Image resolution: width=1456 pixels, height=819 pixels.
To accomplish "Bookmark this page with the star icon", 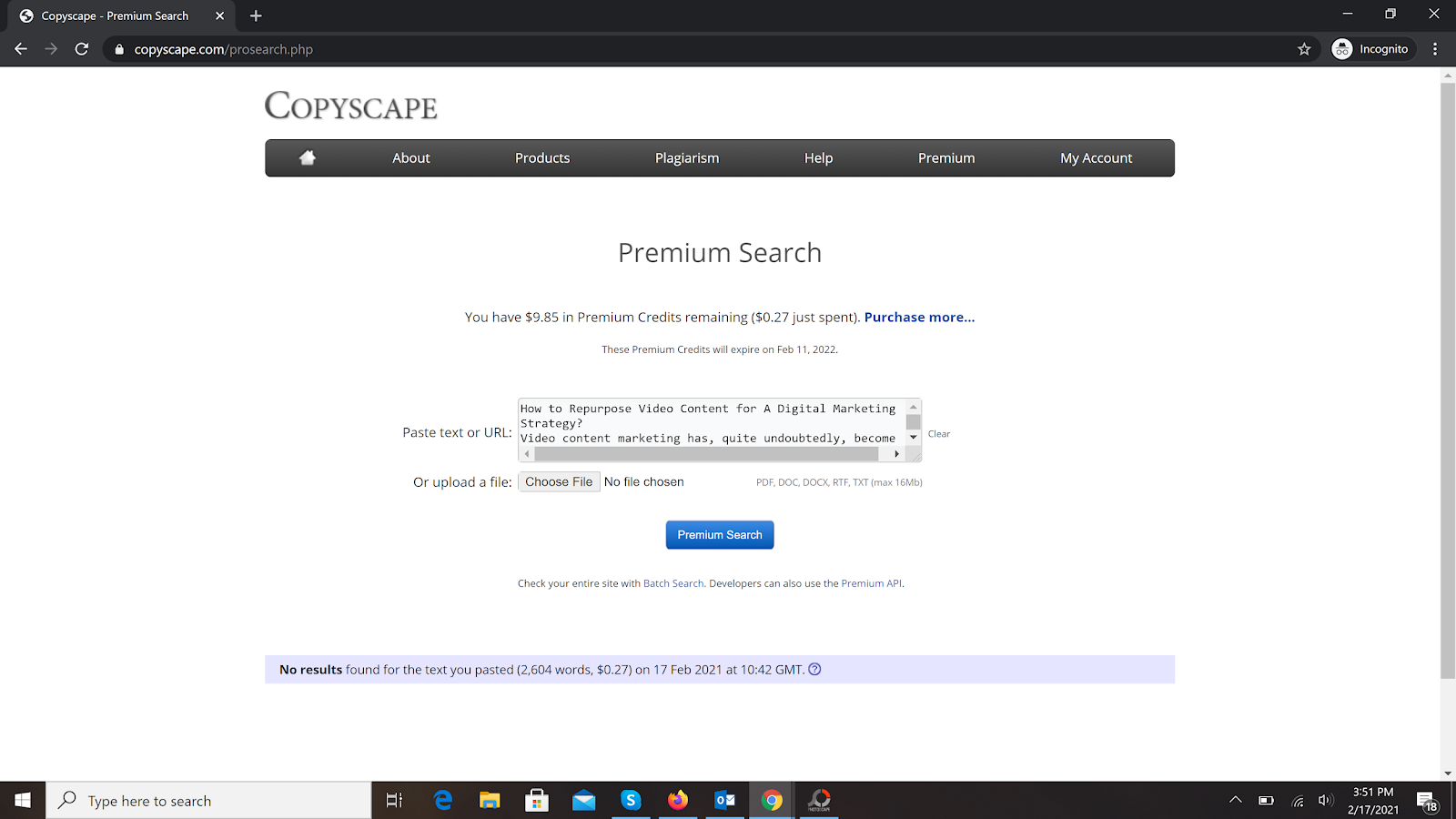I will tap(1304, 49).
